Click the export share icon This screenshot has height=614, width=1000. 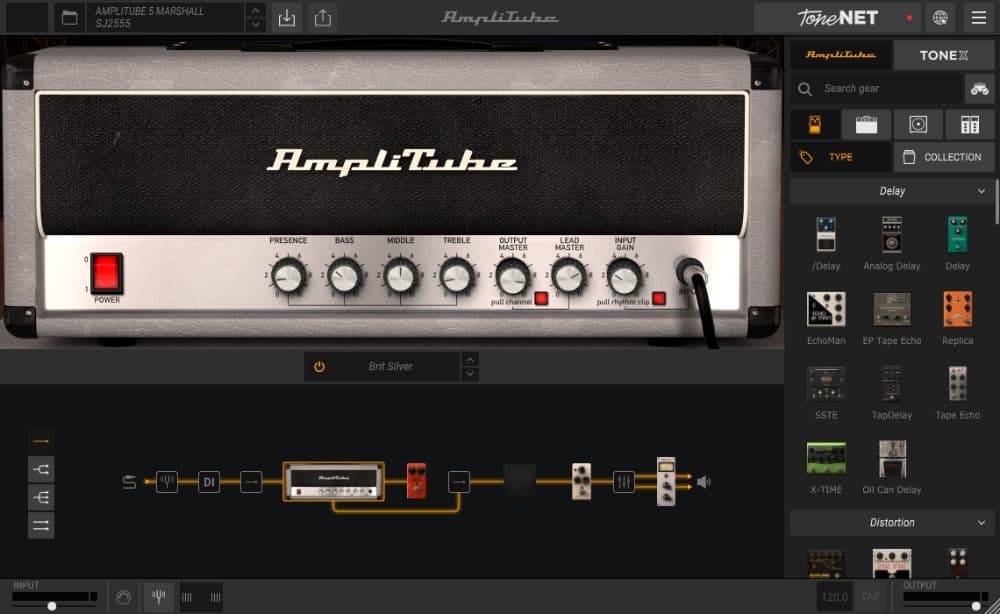pyautogui.click(x=323, y=18)
